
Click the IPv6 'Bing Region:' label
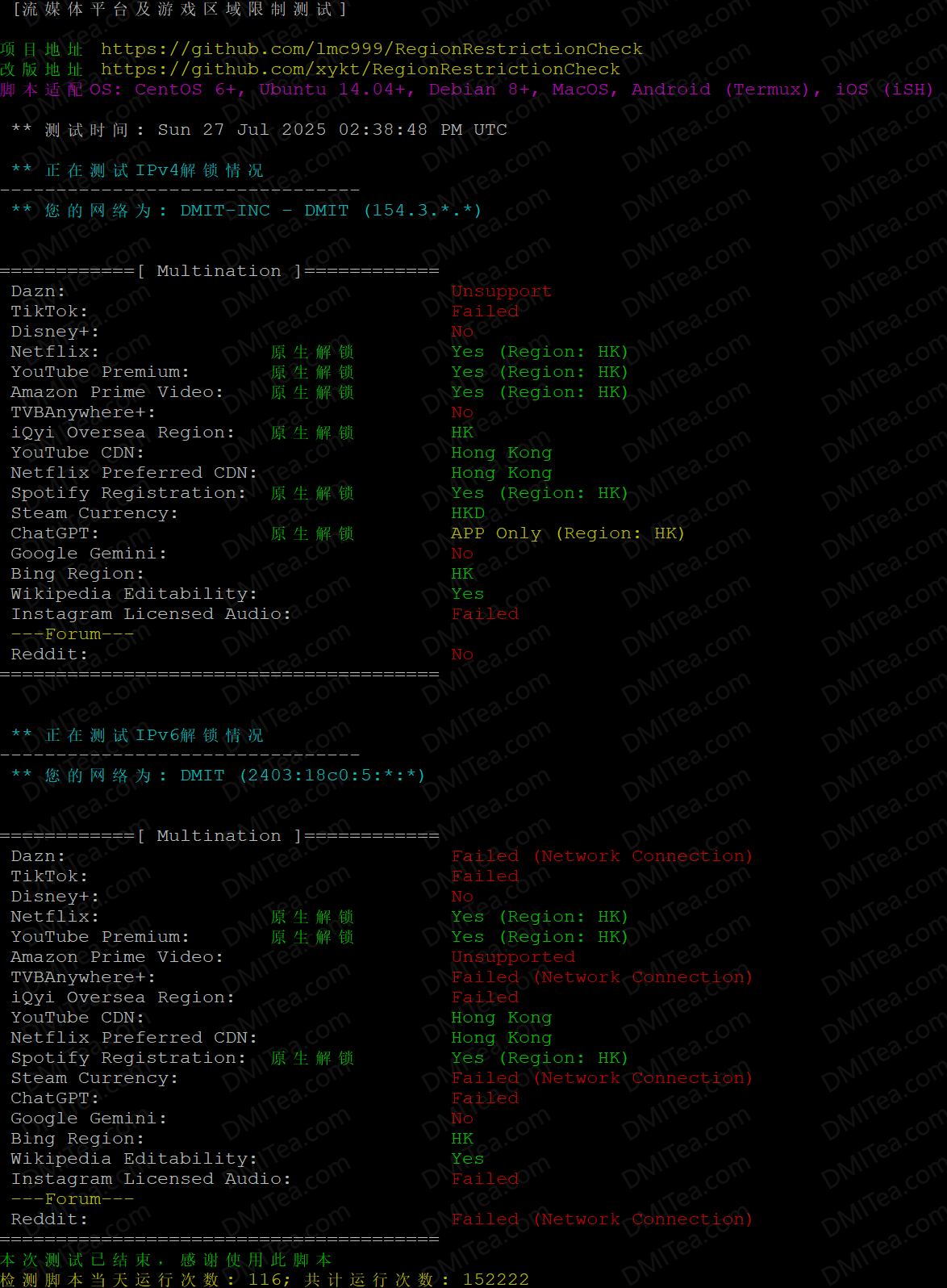click(77, 1139)
